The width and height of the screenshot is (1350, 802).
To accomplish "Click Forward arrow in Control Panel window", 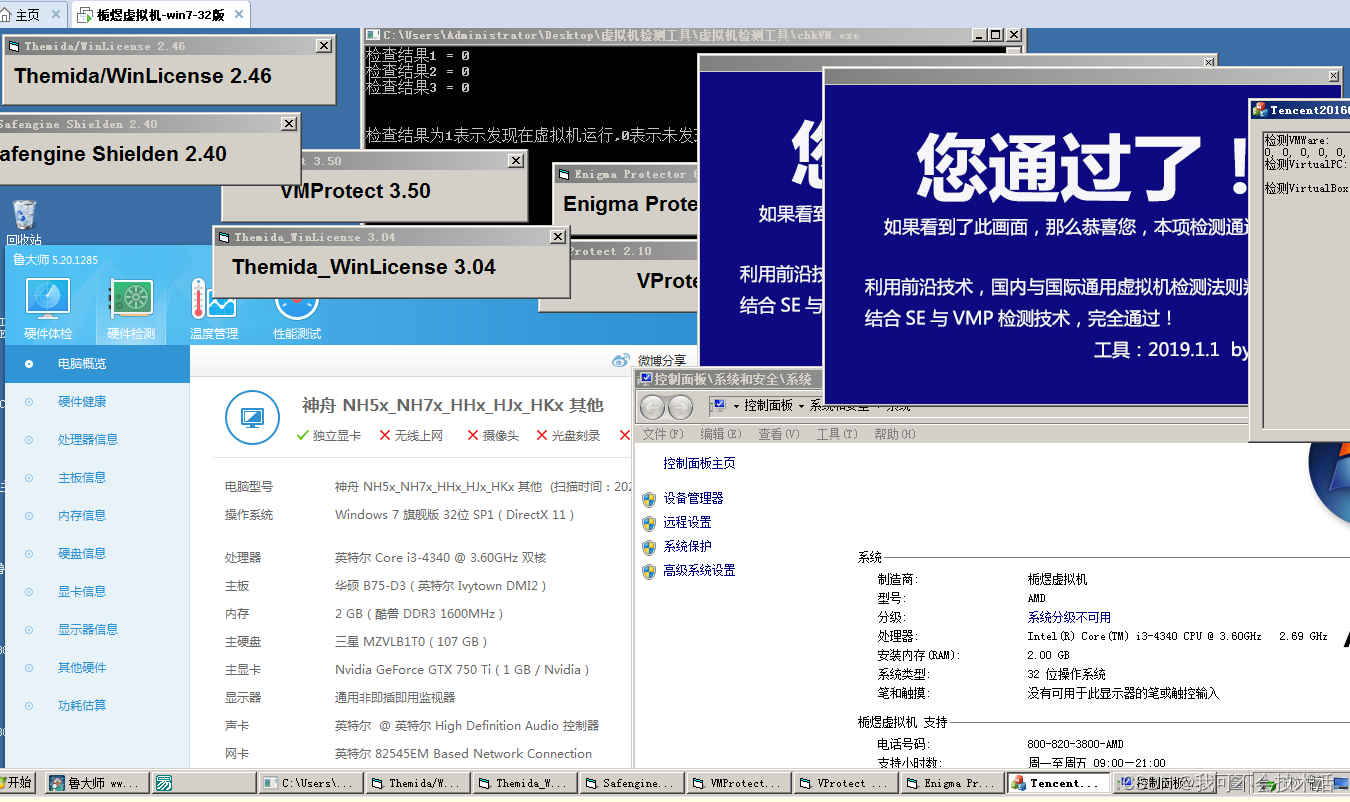I will click(680, 407).
